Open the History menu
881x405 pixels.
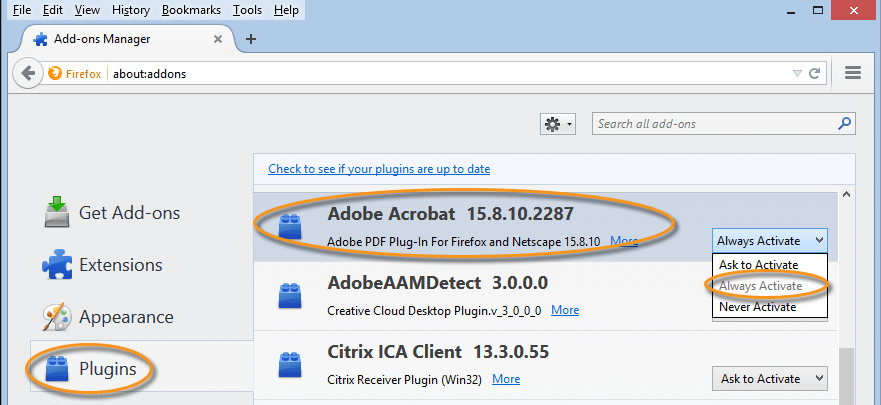click(131, 10)
